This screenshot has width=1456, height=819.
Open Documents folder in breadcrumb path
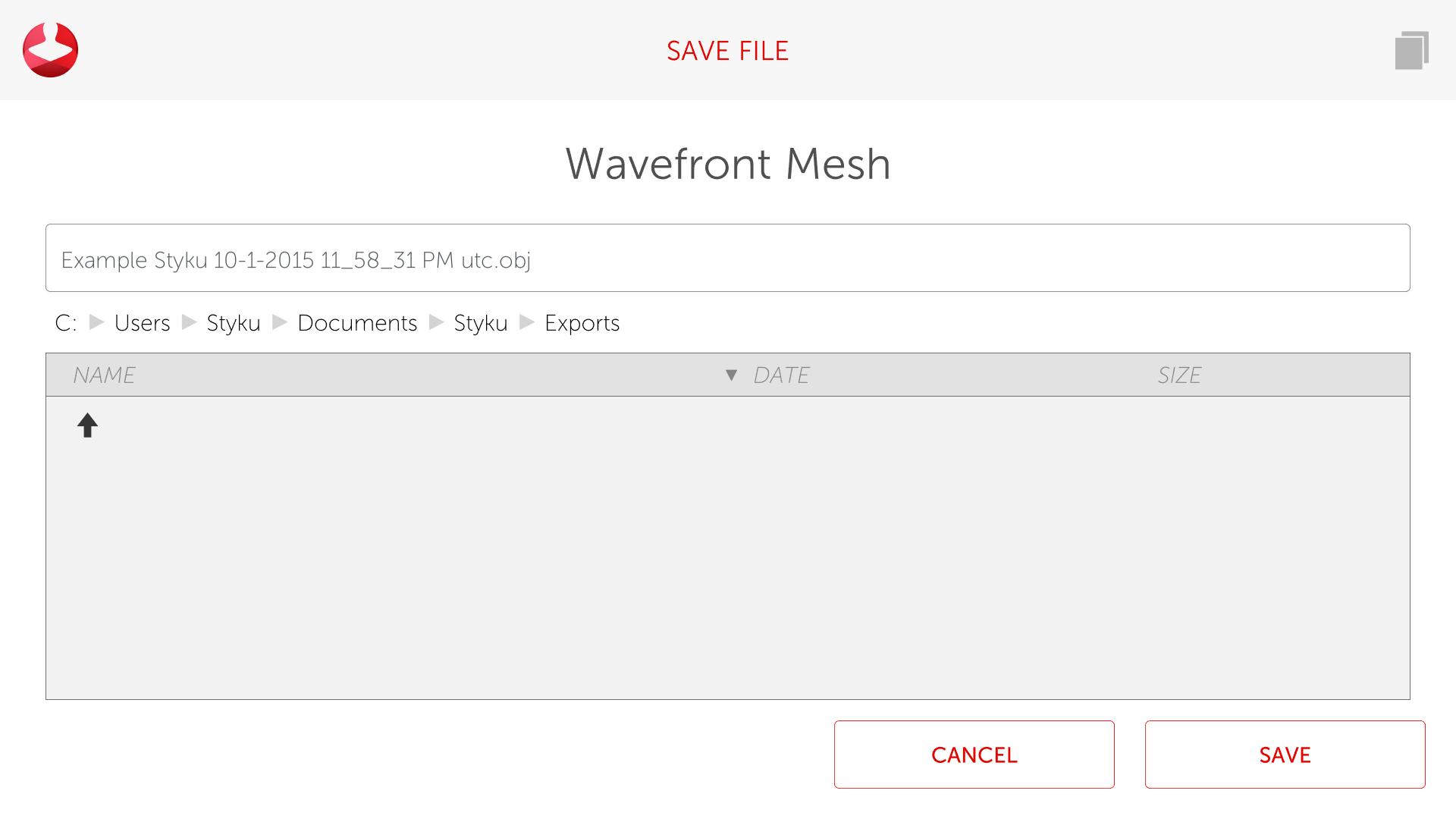[x=357, y=323]
